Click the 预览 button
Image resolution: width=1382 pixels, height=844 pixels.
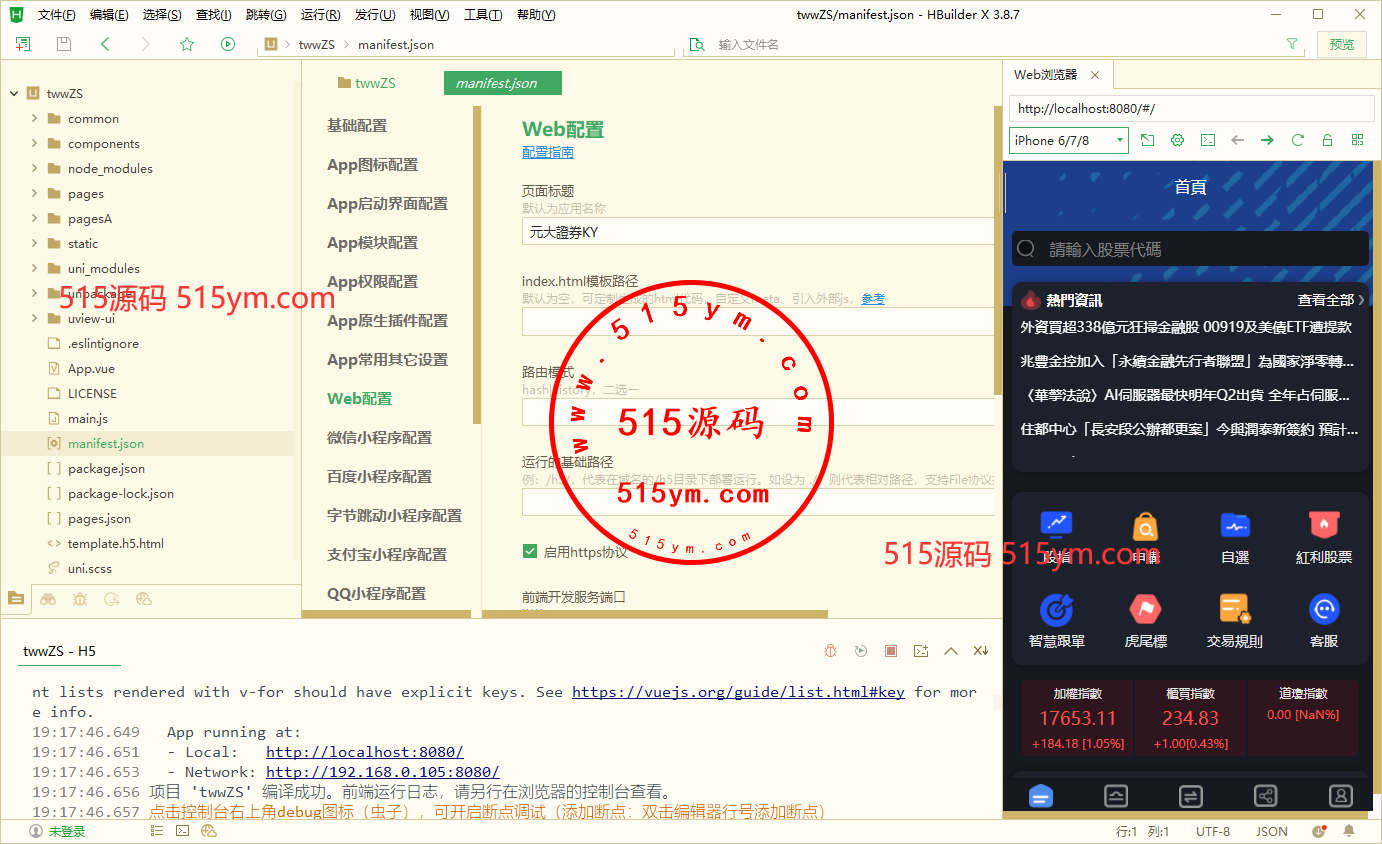[1341, 44]
